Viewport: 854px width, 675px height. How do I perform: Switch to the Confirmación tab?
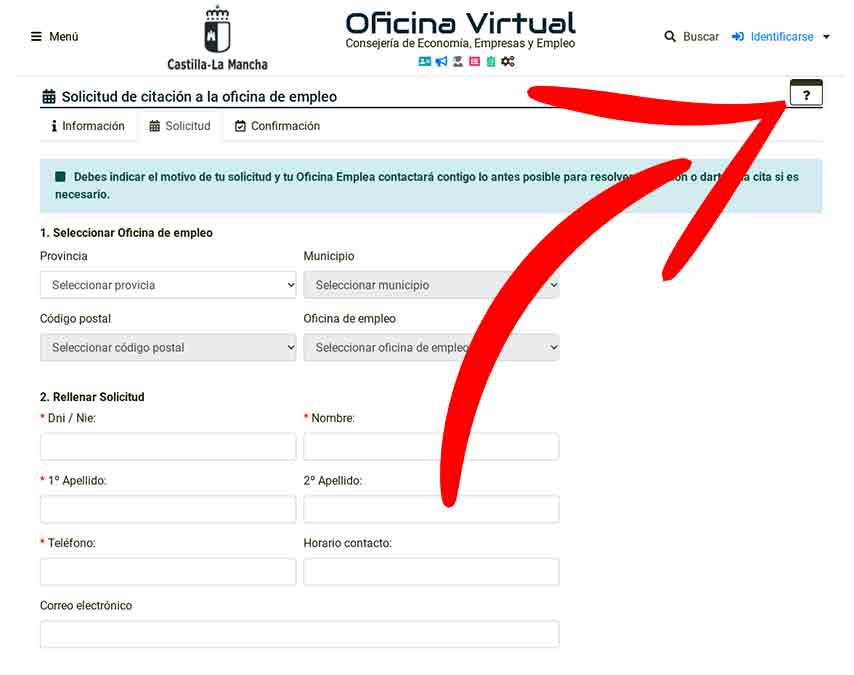277,126
